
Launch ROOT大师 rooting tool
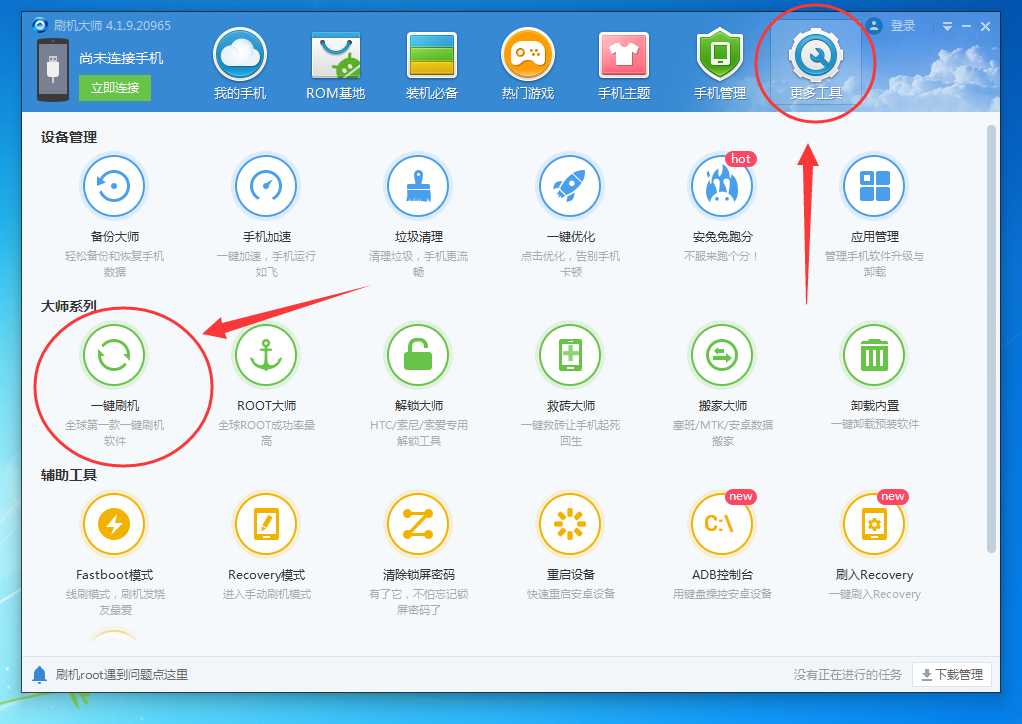[x=266, y=355]
